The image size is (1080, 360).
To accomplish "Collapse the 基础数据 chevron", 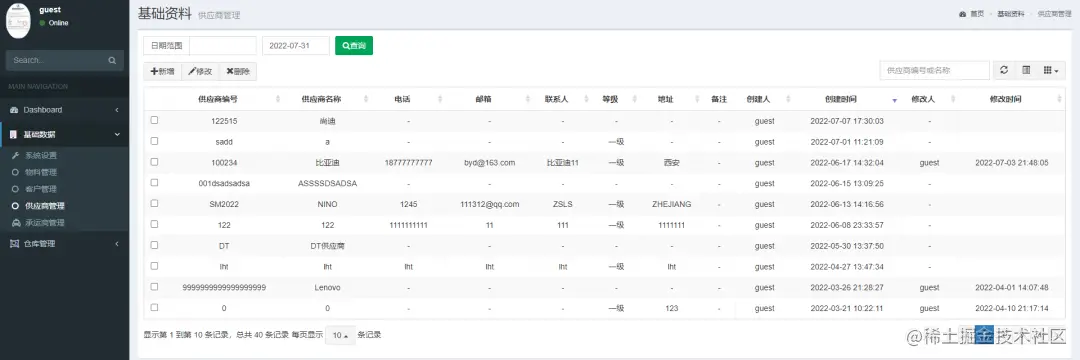I will click(x=116, y=135).
